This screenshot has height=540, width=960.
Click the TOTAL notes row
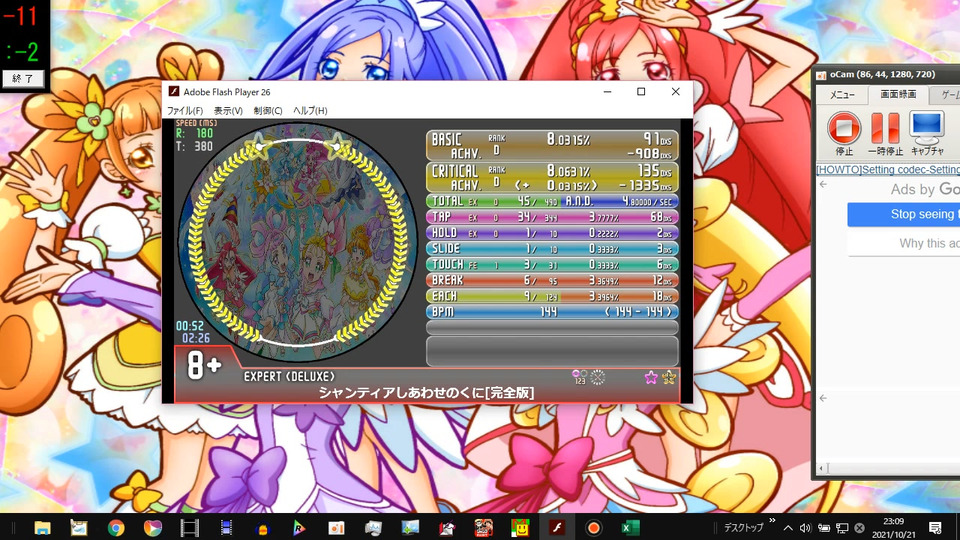552,201
